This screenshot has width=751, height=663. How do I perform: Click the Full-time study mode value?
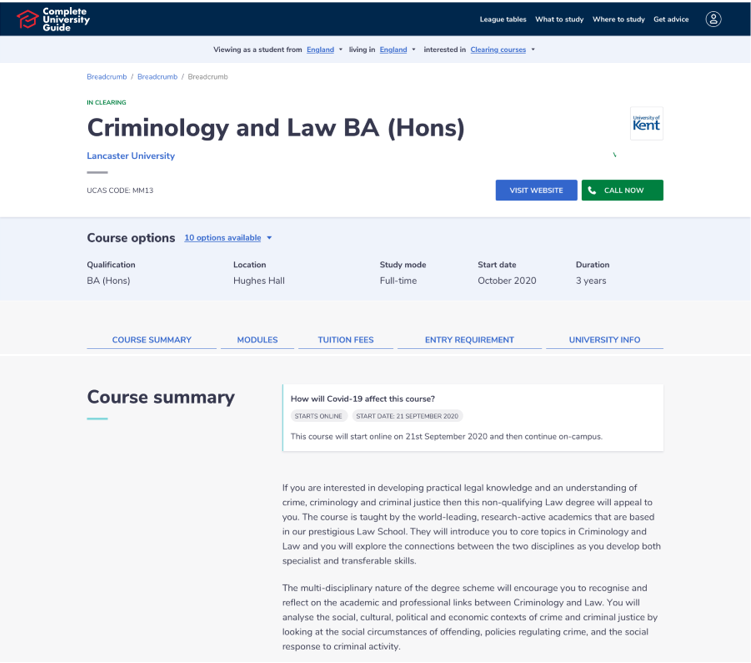(398, 281)
